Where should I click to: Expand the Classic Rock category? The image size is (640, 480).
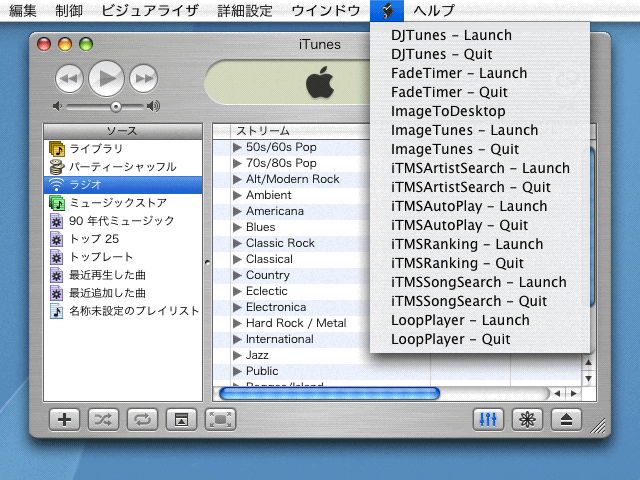[237, 243]
